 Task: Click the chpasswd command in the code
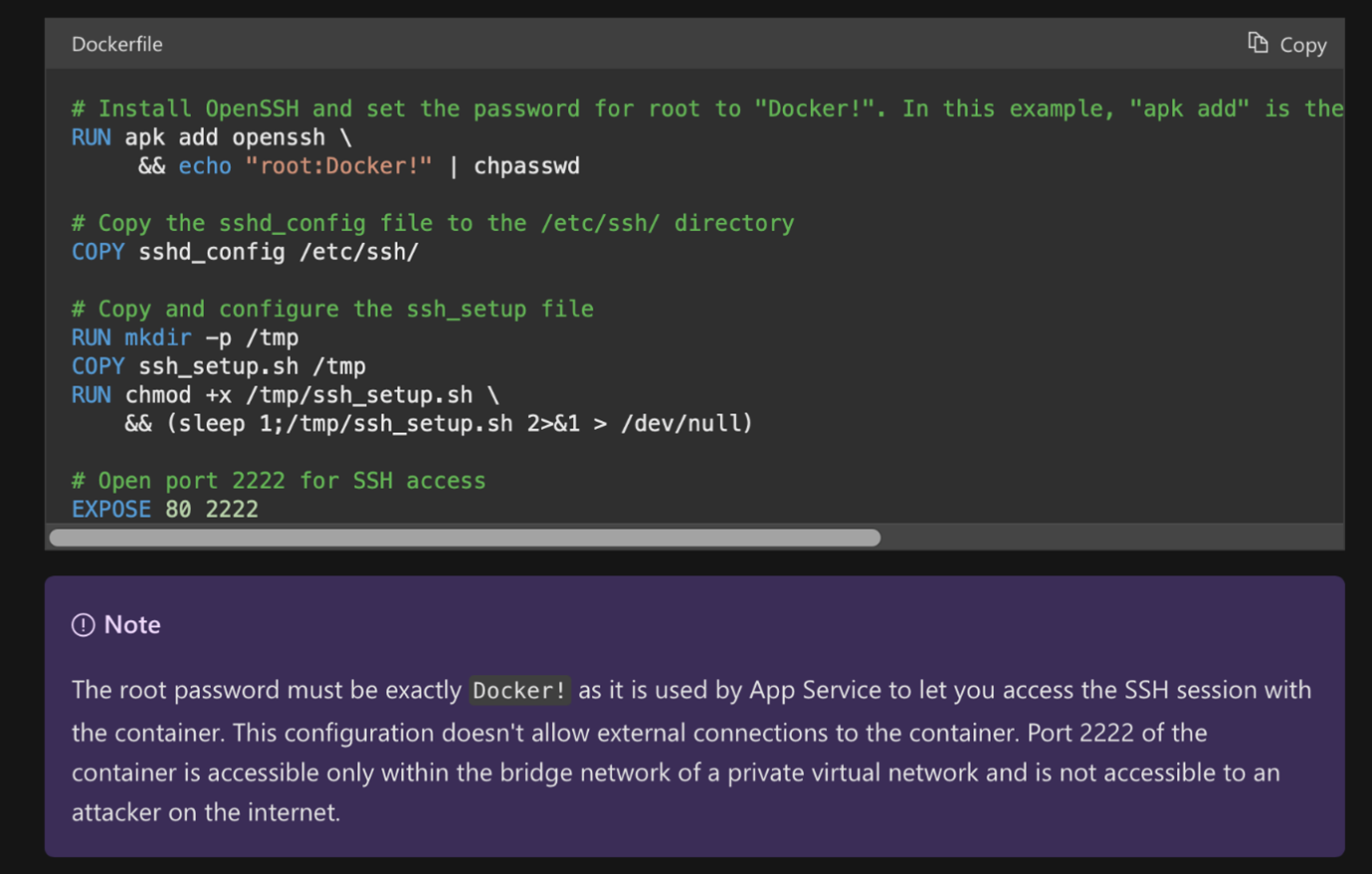[x=526, y=166]
